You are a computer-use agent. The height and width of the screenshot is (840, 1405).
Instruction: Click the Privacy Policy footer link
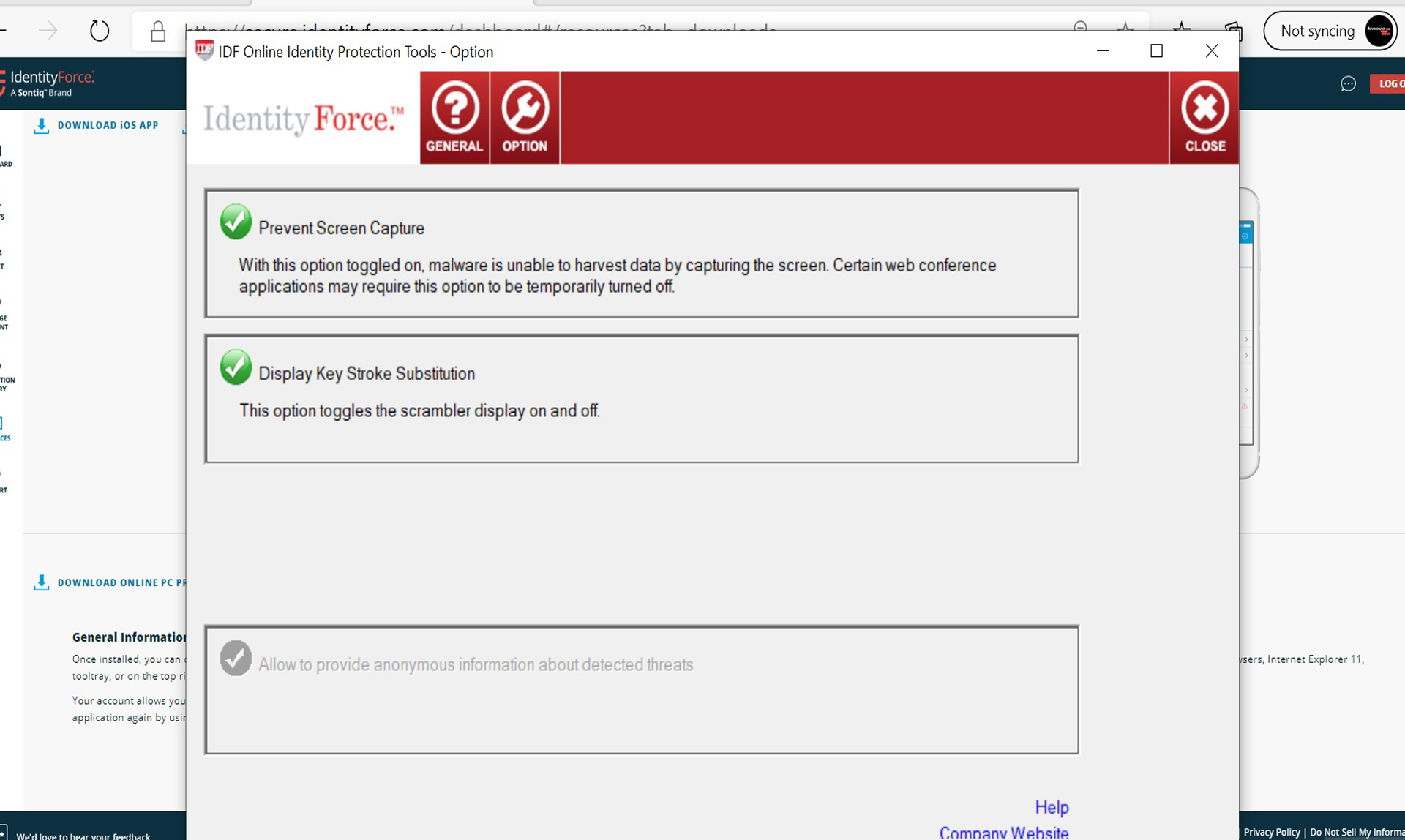(1271, 832)
